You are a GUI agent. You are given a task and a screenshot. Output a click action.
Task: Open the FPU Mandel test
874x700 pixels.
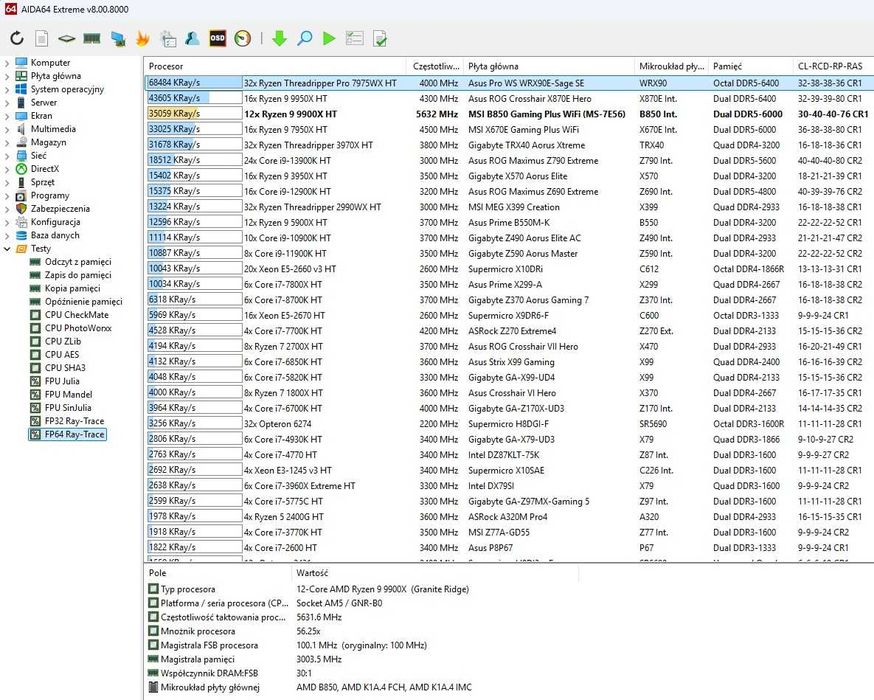[x=69, y=395]
